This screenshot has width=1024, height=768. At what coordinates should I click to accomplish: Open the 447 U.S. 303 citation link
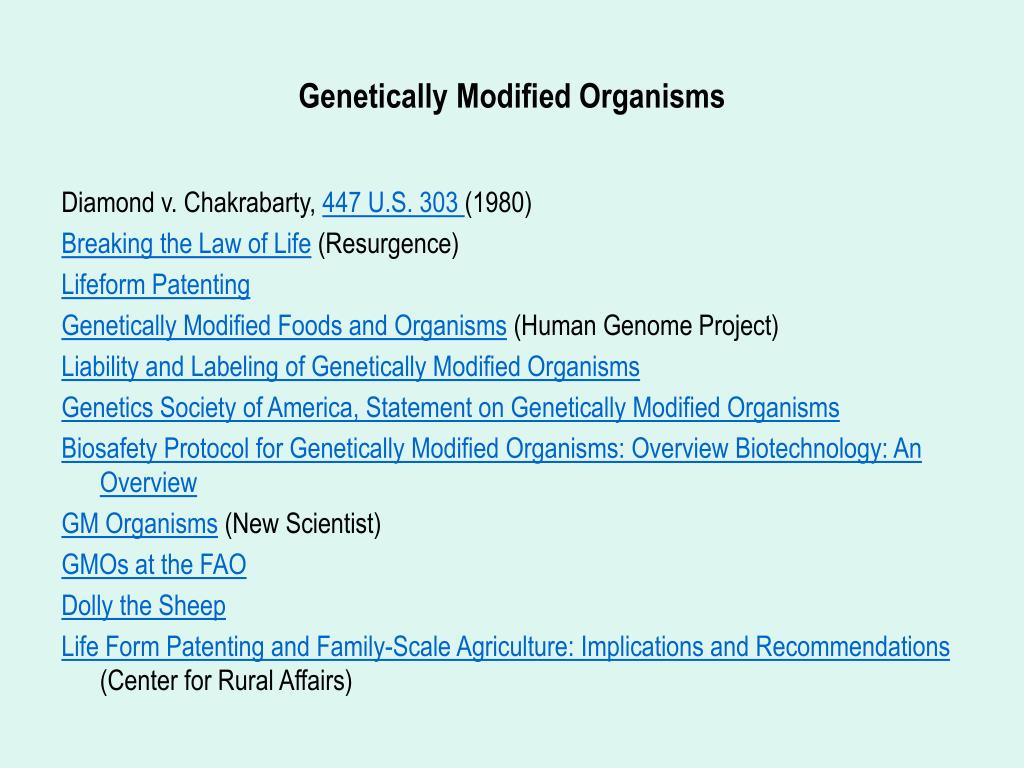pos(392,203)
